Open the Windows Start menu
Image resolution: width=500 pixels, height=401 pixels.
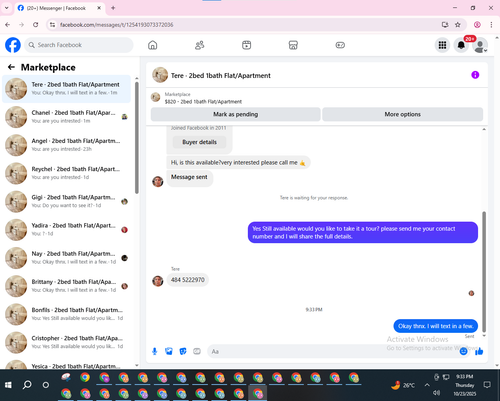(x=8, y=385)
